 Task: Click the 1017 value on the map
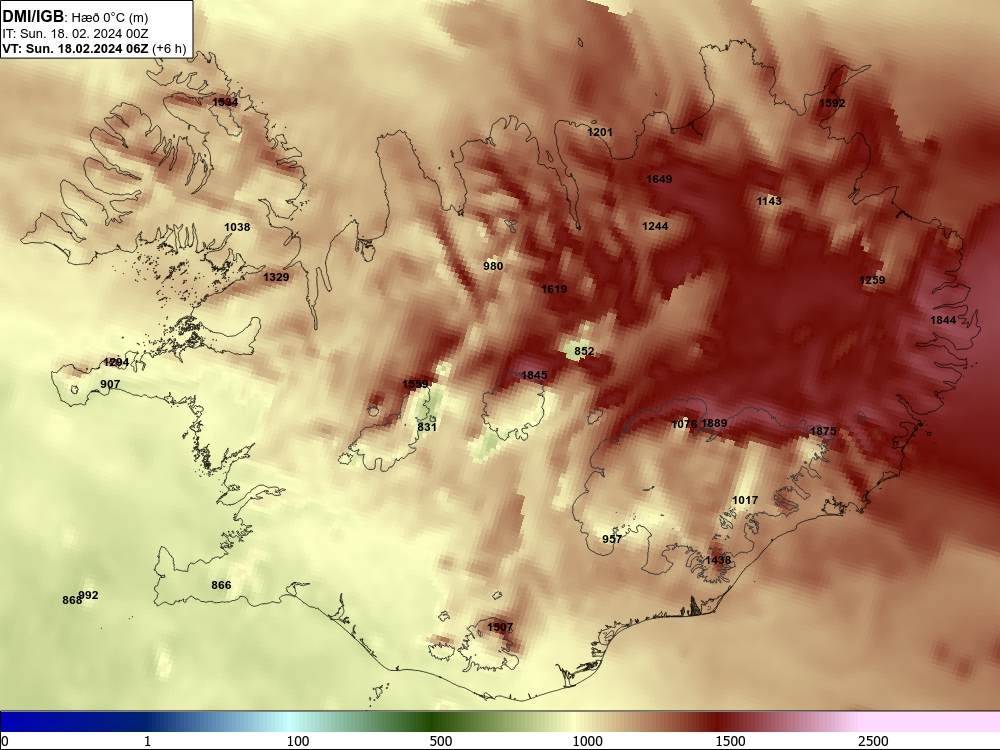745,500
